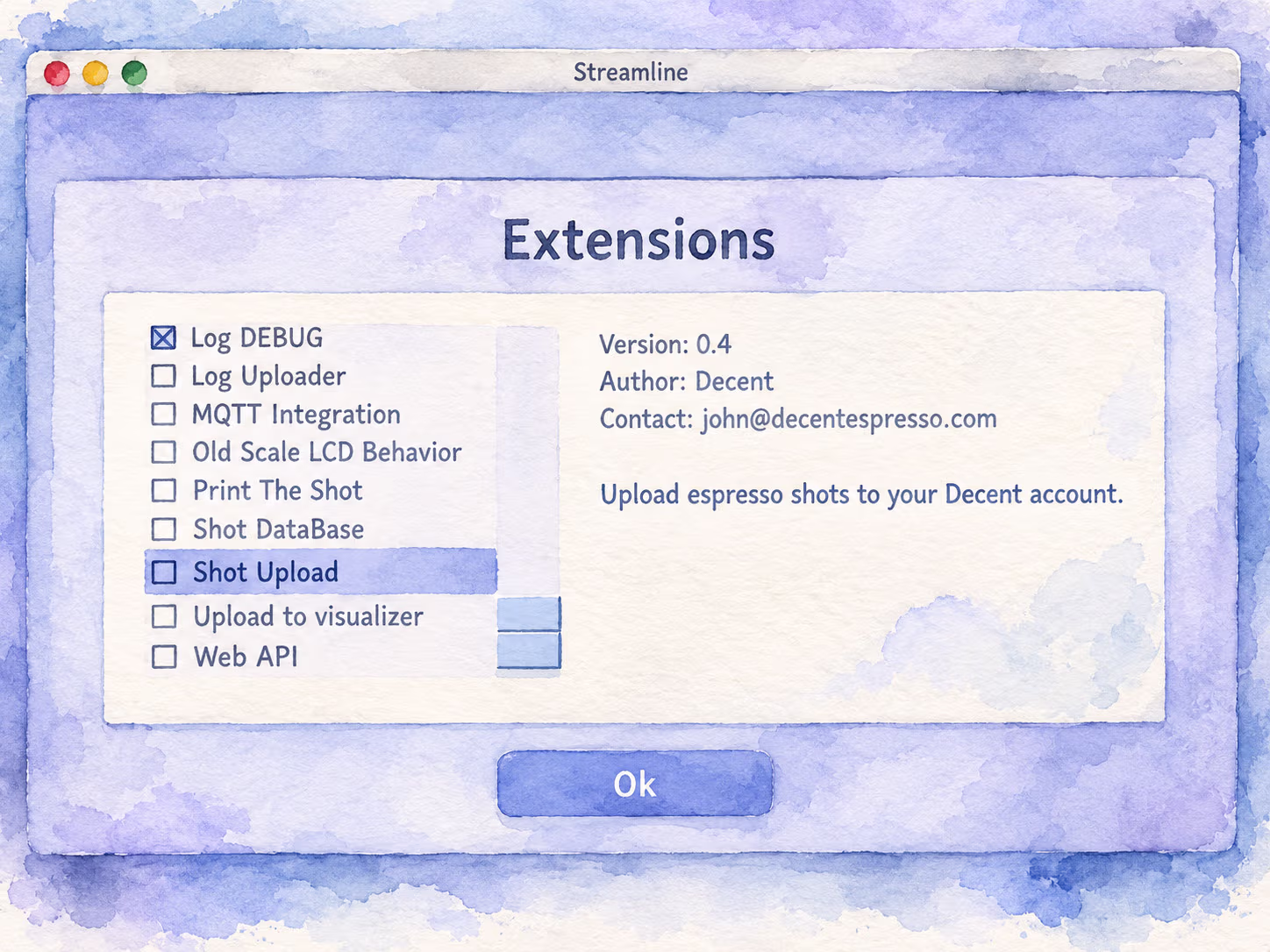This screenshot has width=1270, height=952.
Task: Uncheck the Log DEBUG checkbox
Action: [163, 337]
